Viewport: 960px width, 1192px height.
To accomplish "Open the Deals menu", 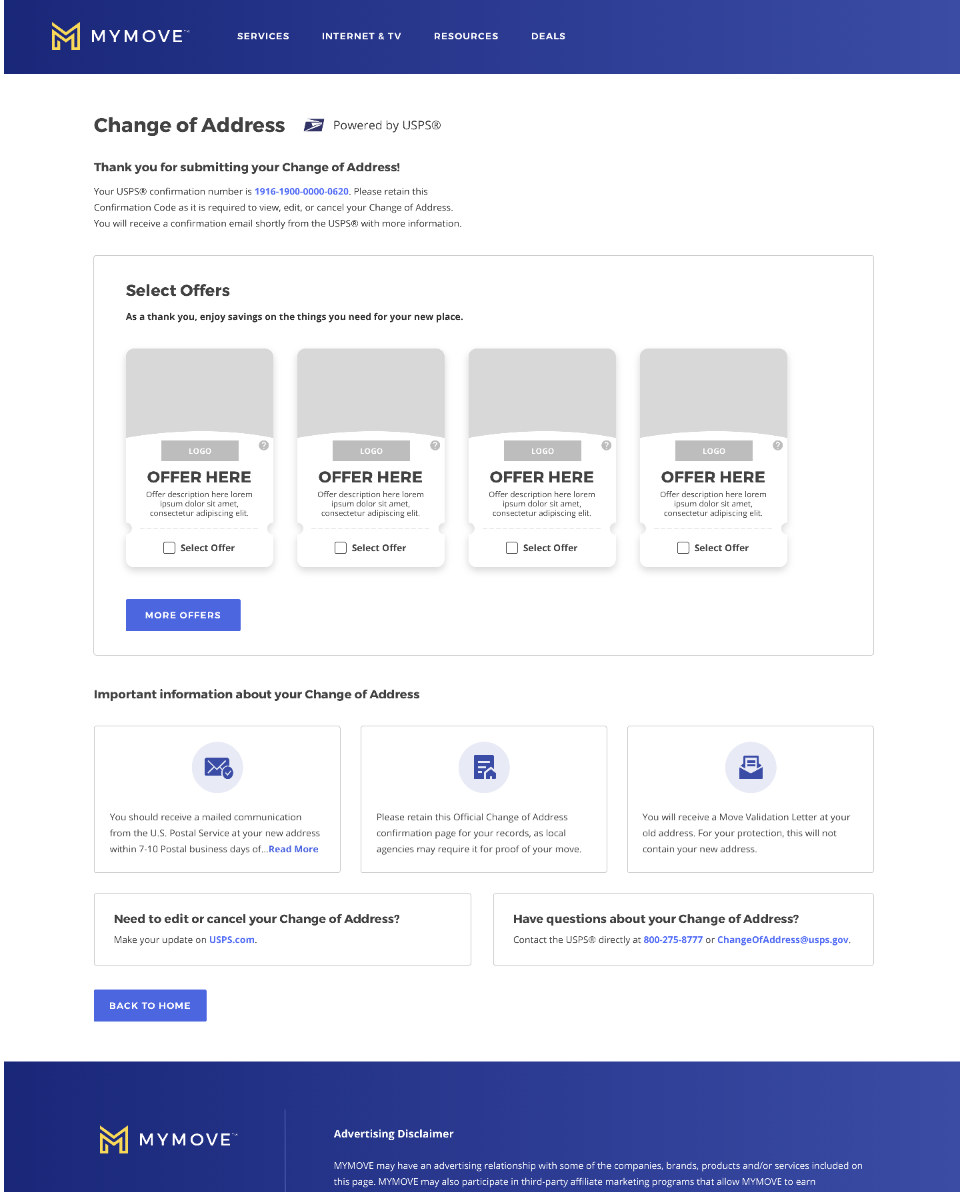I will [548, 36].
